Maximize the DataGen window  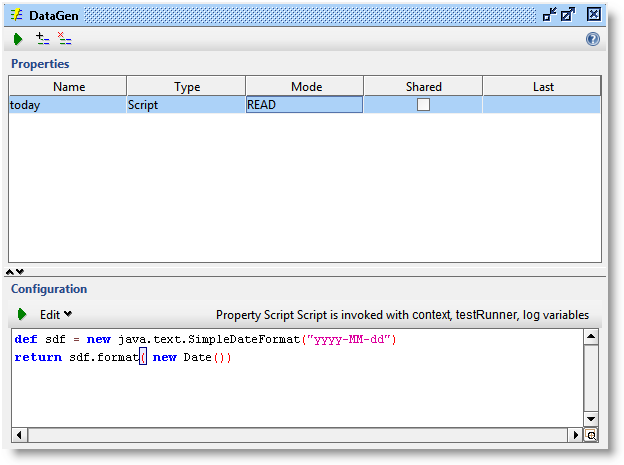coord(568,15)
